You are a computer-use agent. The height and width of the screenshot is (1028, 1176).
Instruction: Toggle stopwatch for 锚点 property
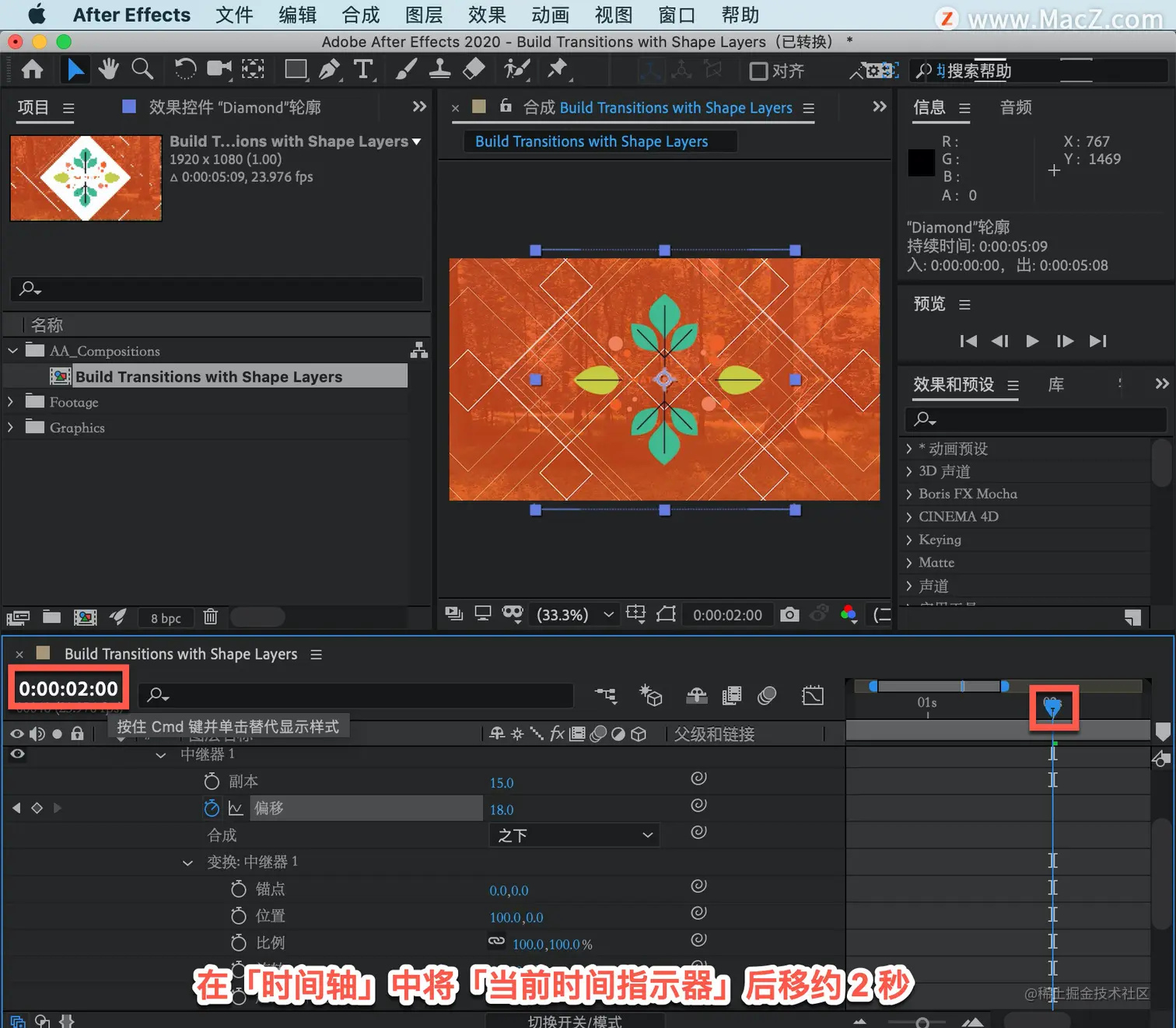click(x=239, y=889)
